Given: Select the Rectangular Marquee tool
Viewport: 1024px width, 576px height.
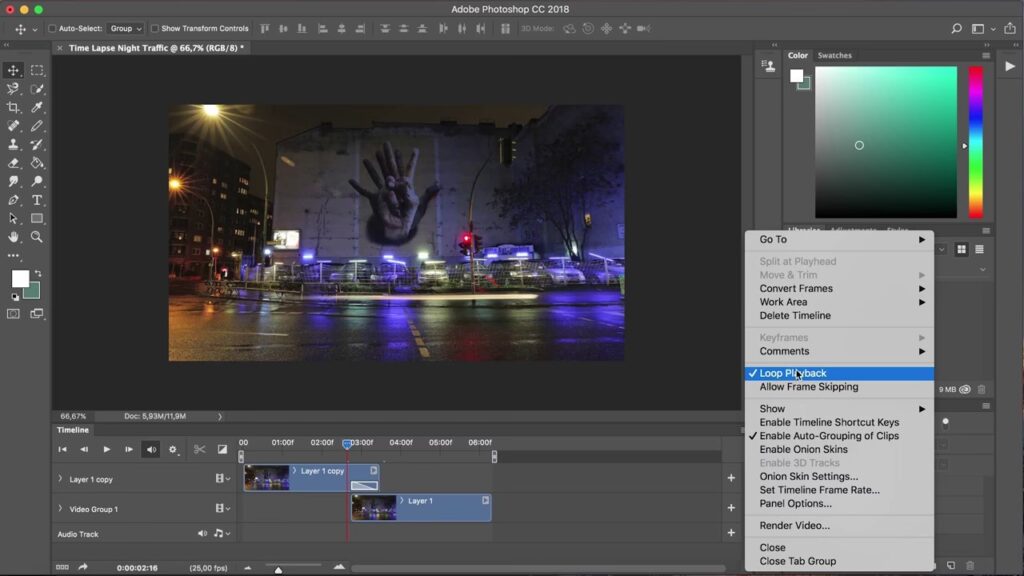Looking at the screenshot, I should (37, 70).
